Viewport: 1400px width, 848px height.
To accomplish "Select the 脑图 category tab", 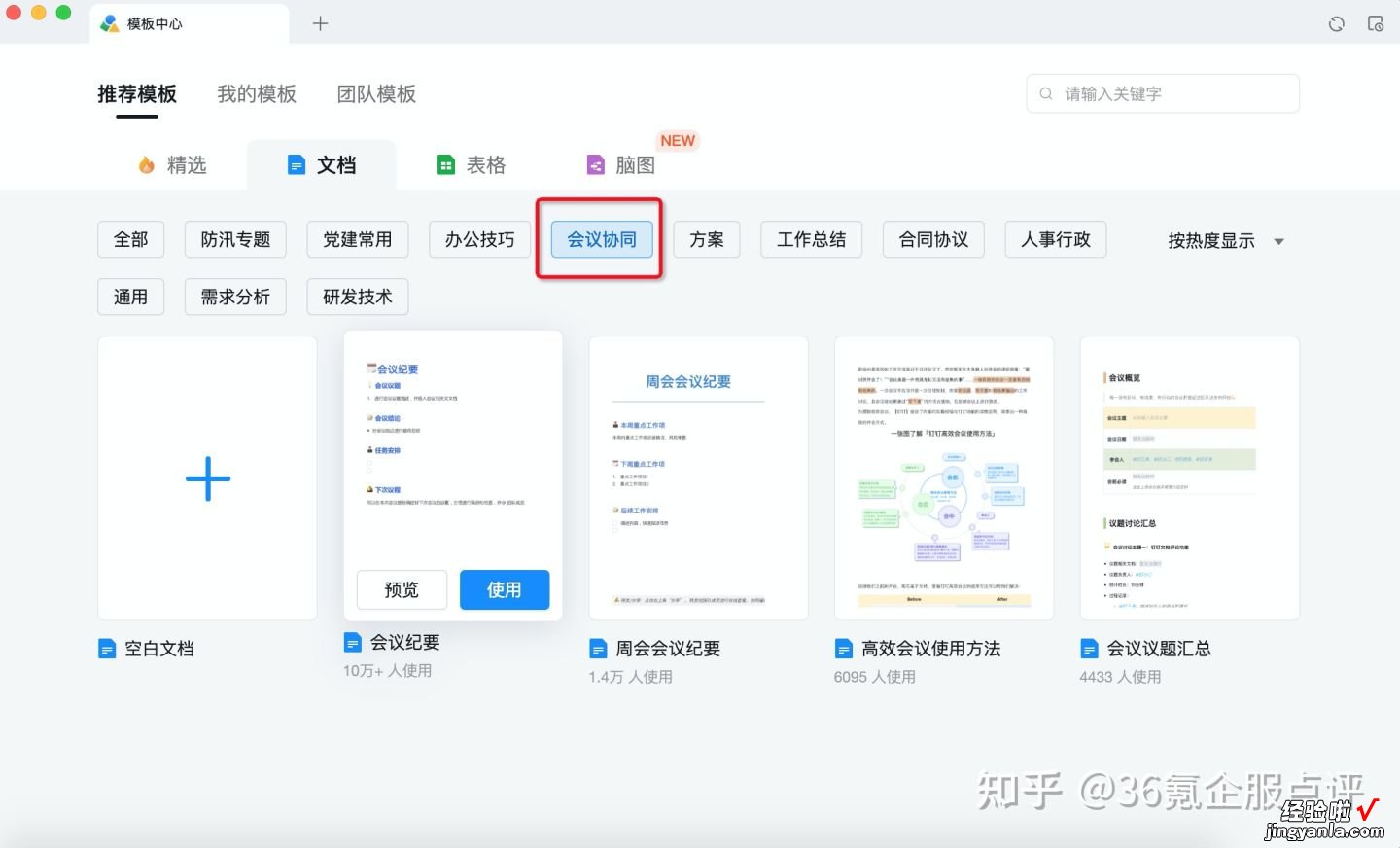I will (x=622, y=165).
